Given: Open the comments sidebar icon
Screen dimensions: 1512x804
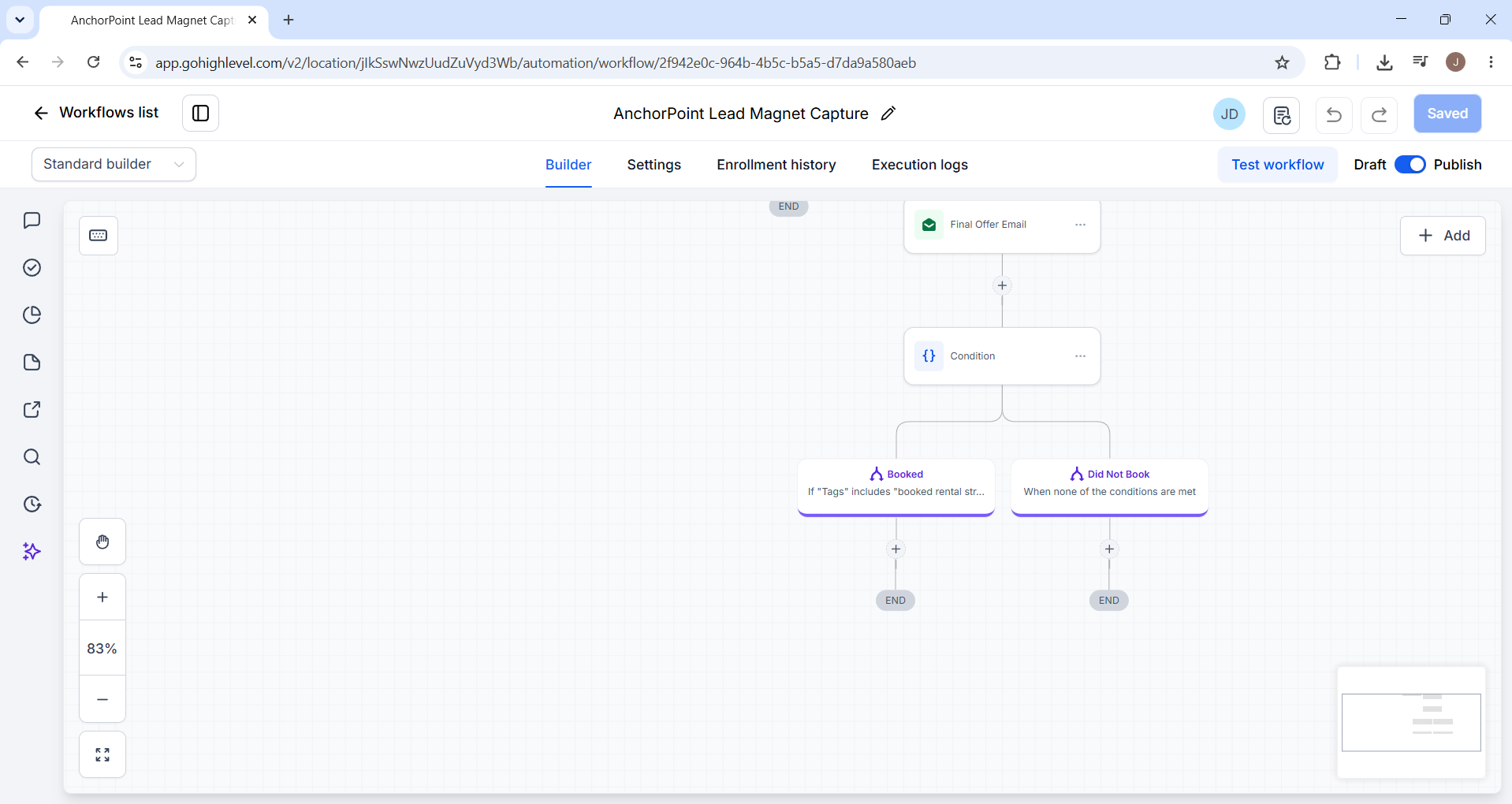Looking at the screenshot, I should coord(32,220).
